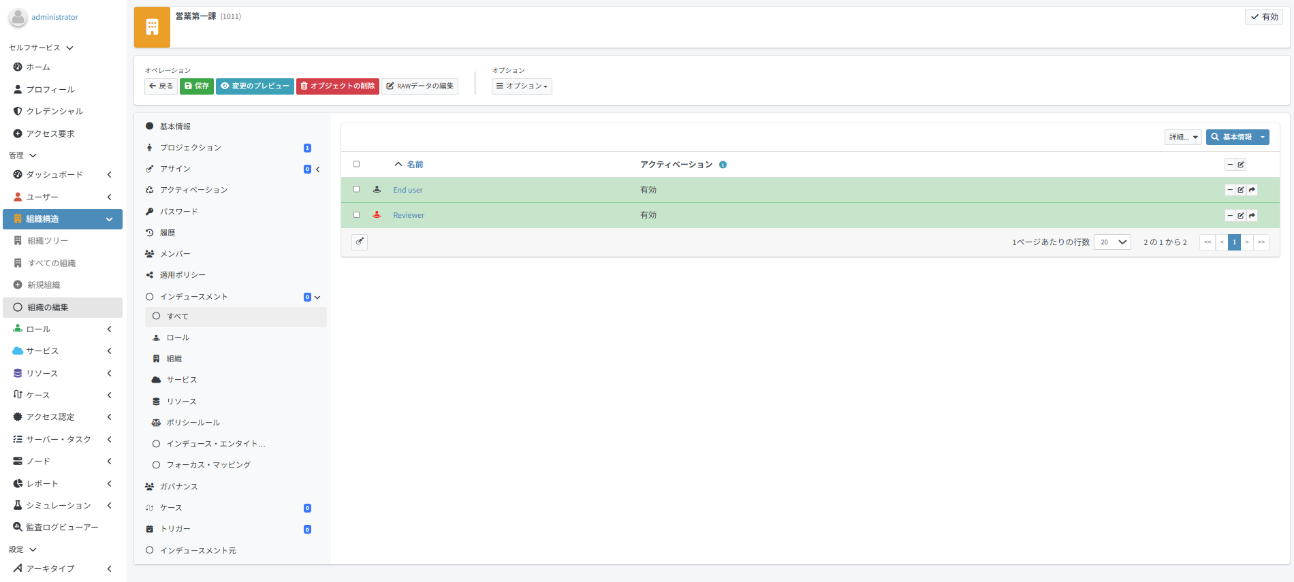Collapse the セルフサービス section header

tap(41, 47)
